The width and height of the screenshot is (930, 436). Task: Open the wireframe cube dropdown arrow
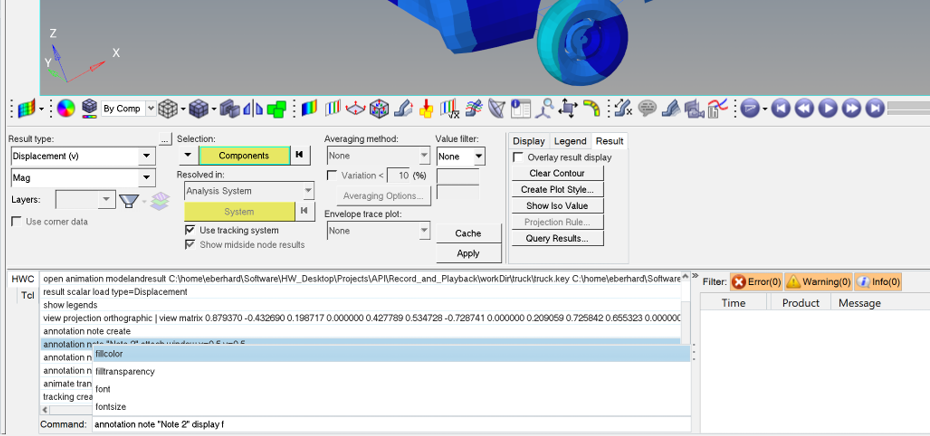[184, 109]
